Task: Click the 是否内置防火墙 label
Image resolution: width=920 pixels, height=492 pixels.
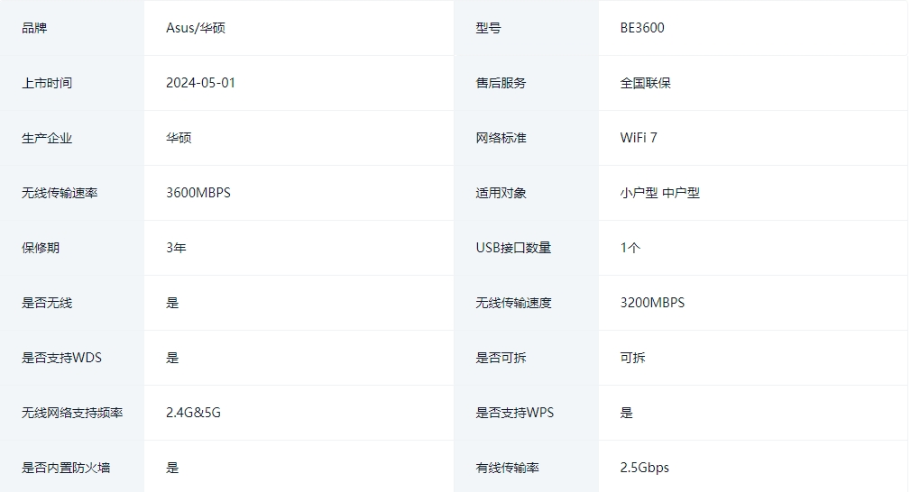Action: tap(66, 468)
